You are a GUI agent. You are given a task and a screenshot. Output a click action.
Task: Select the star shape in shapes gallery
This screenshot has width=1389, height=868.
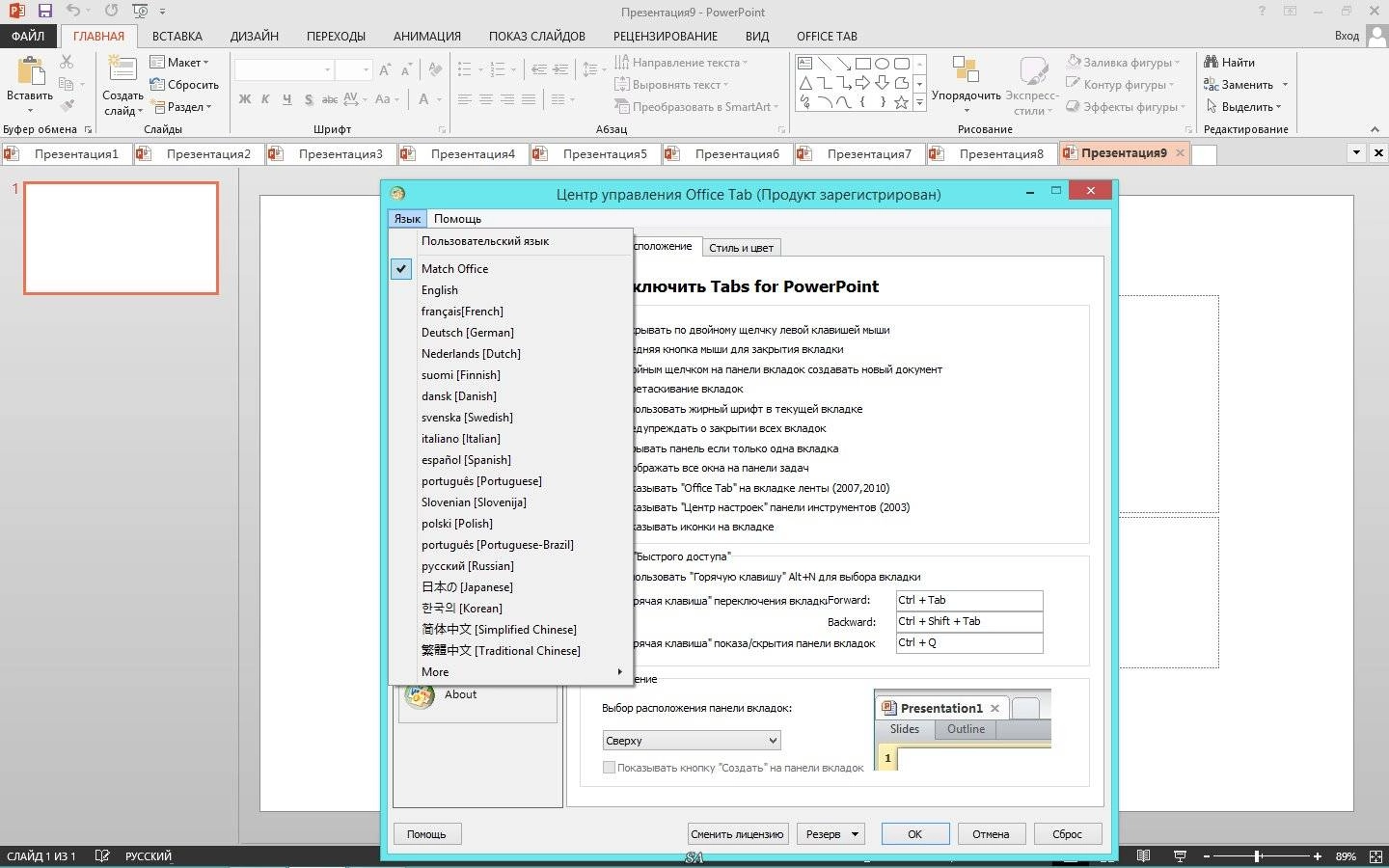tap(901, 102)
